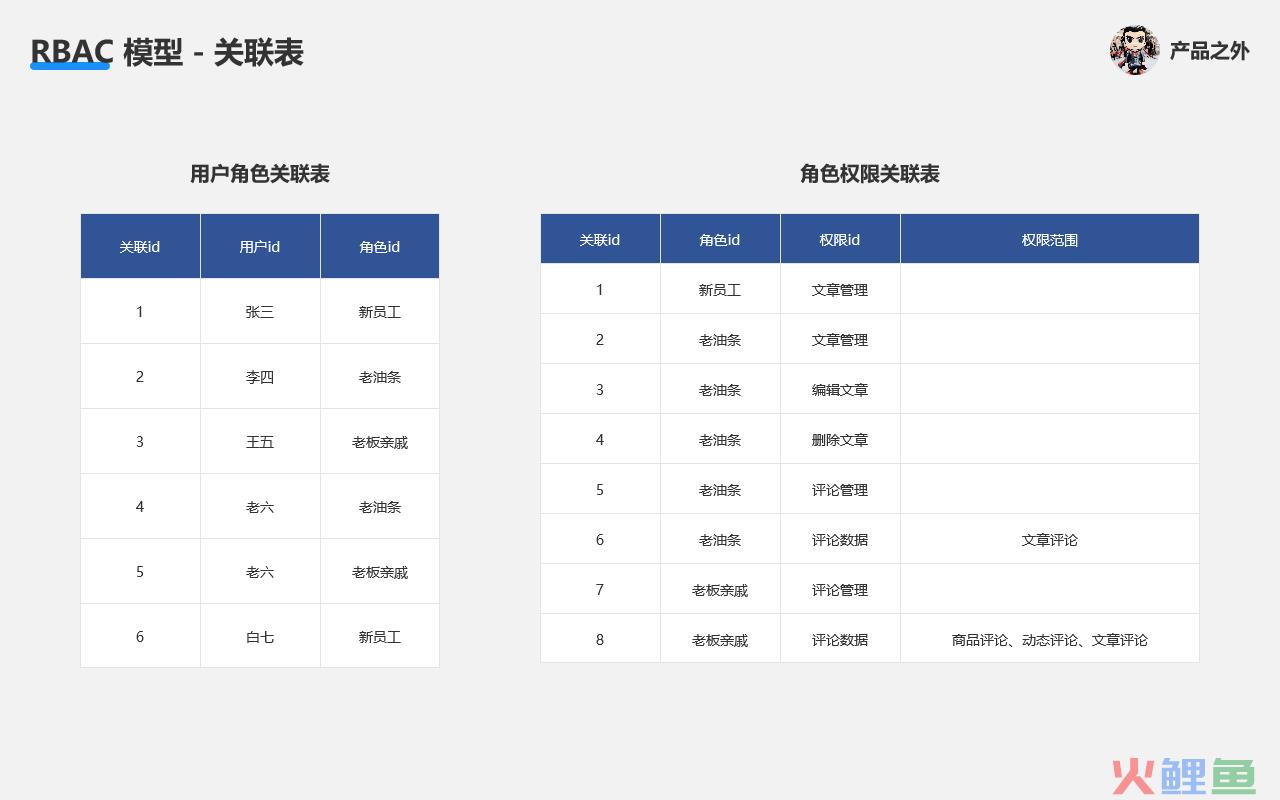The width and height of the screenshot is (1280, 800).
Task: Click the 关联id 3 cell in 王五's row
Action: coord(140,442)
